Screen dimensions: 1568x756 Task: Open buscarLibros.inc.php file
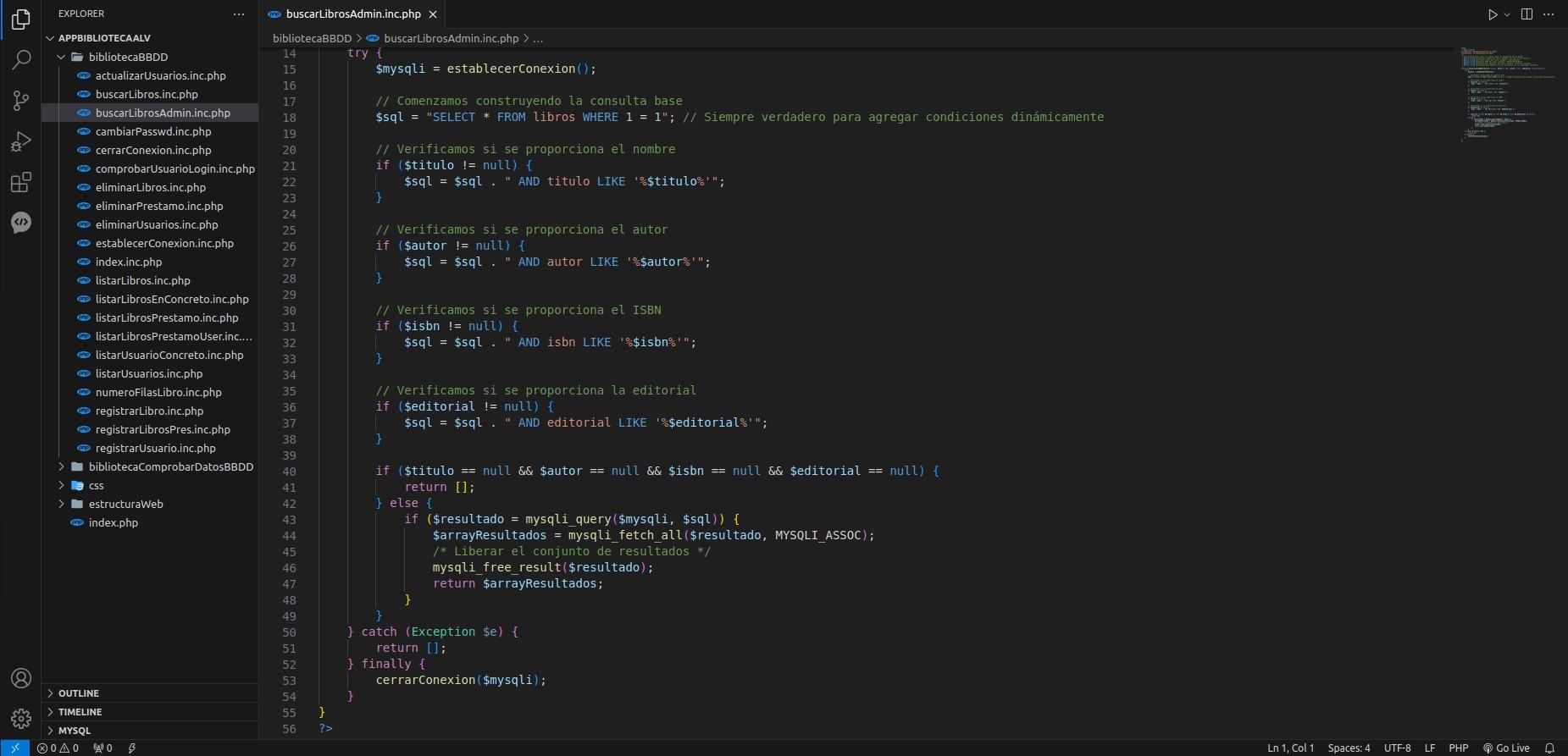coord(150,94)
